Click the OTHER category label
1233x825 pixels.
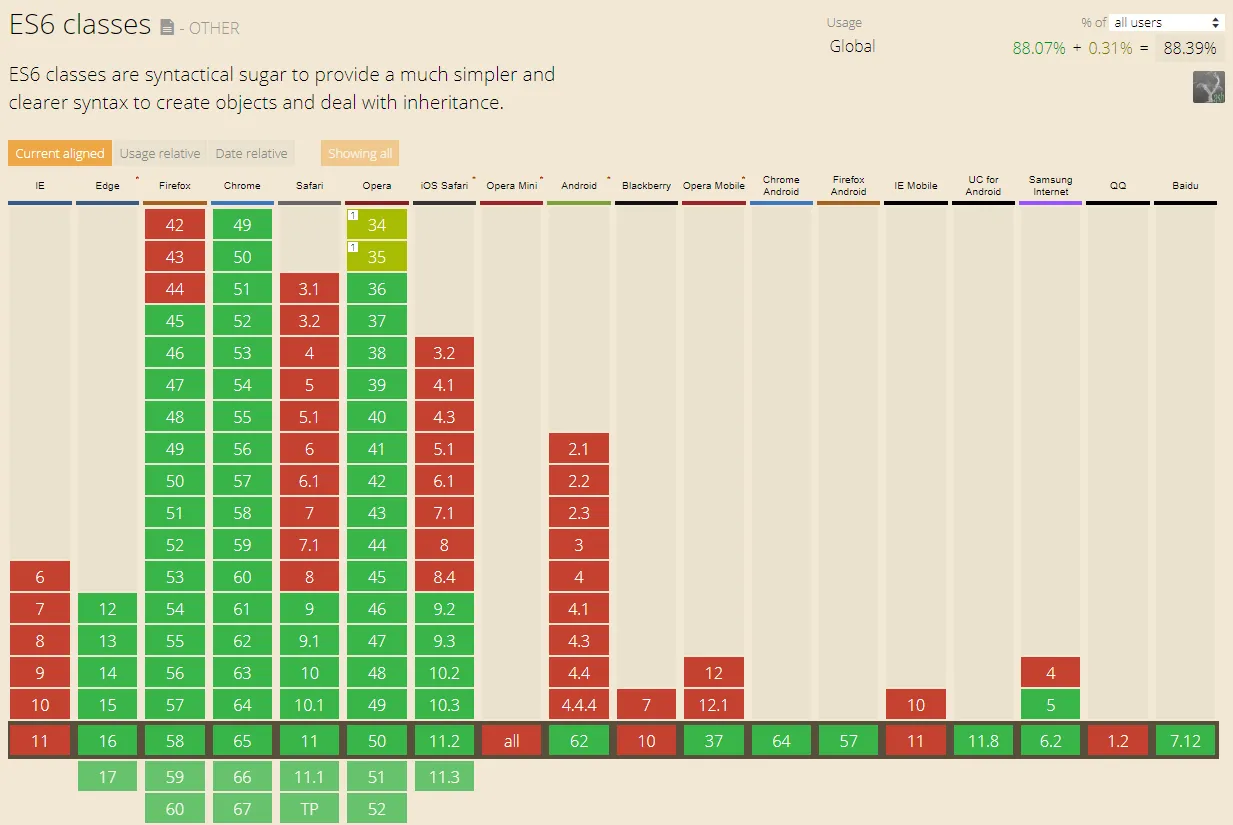214,28
